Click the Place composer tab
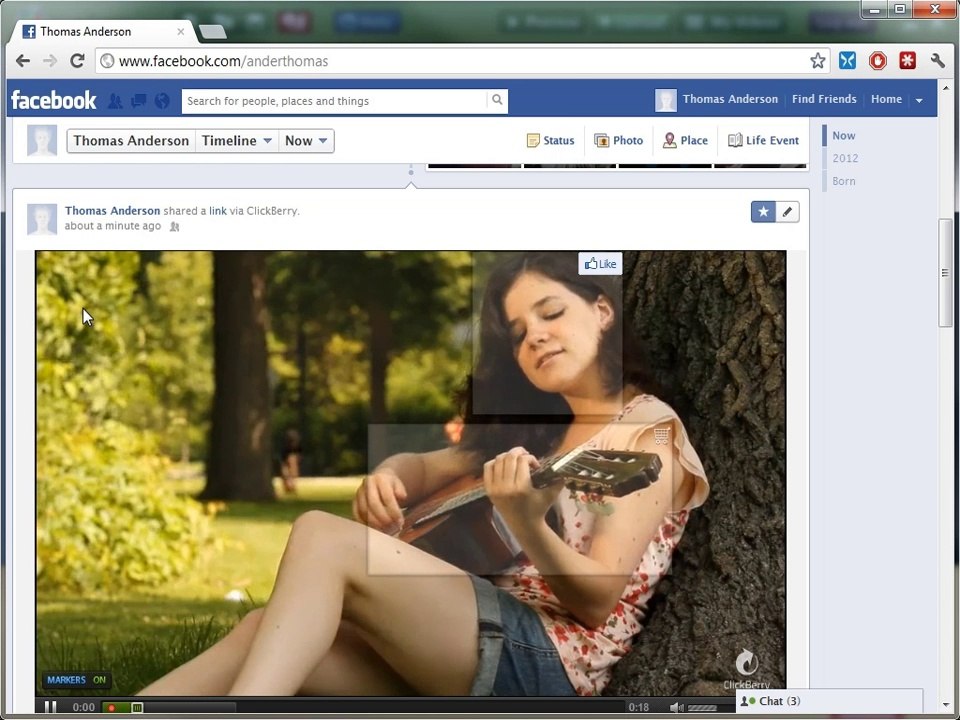 tap(685, 140)
